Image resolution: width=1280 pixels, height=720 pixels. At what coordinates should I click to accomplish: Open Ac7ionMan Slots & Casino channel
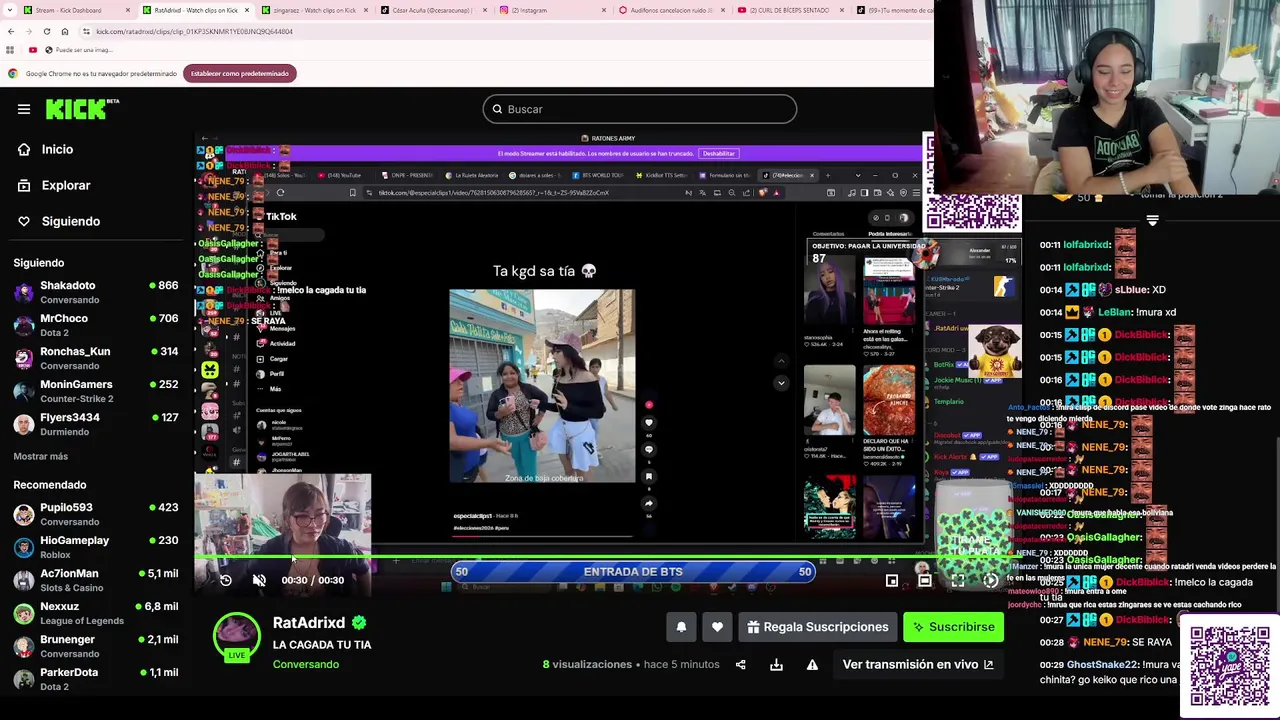96,580
